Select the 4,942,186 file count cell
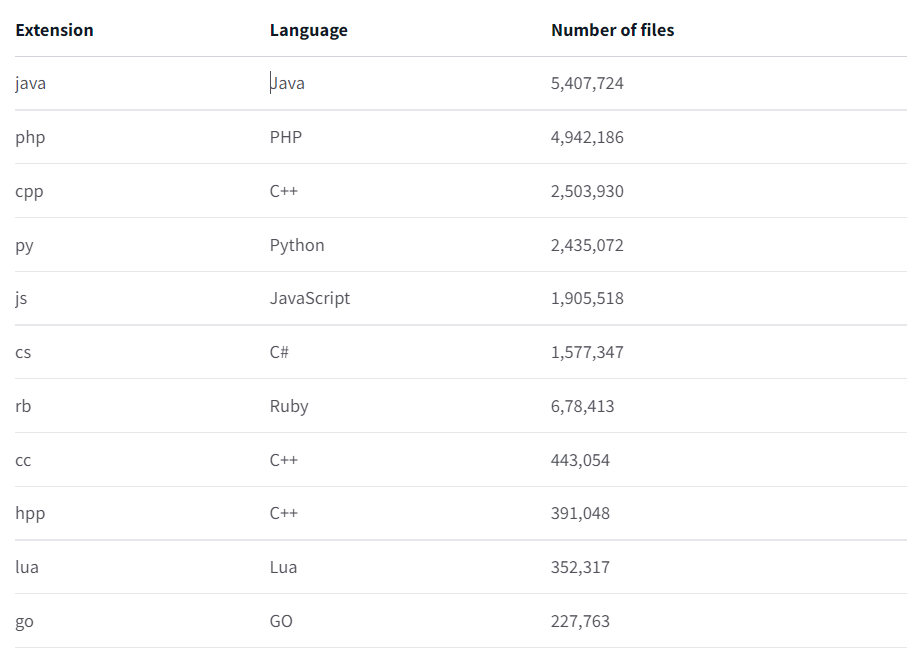 pyautogui.click(x=587, y=138)
